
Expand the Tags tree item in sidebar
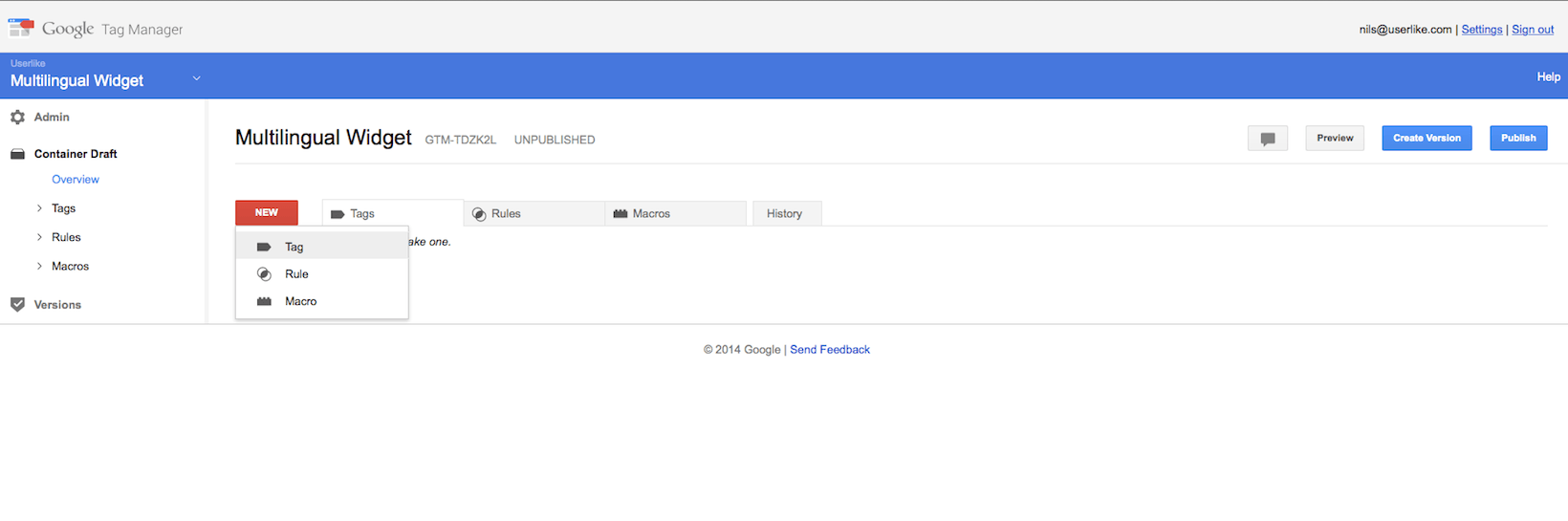pos(39,208)
